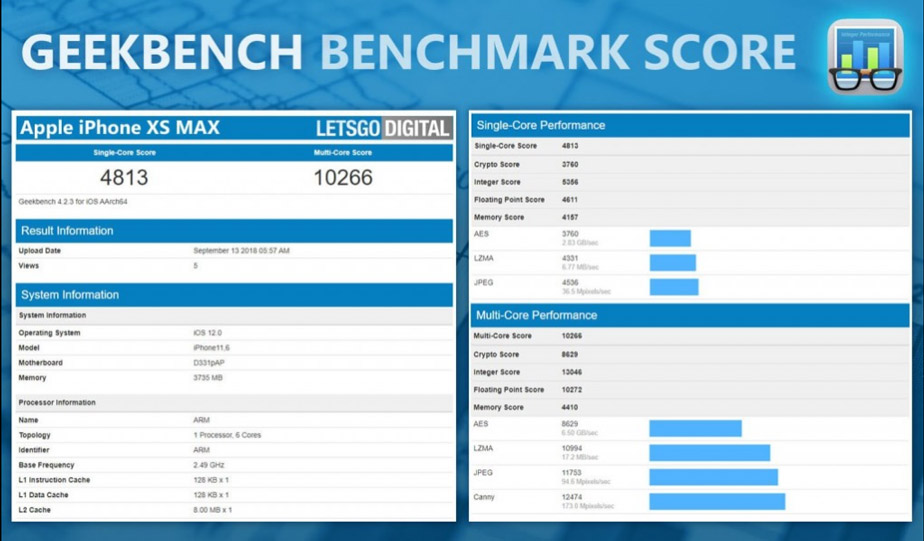Select single-core LZMA score "4331"
This screenshot has height=541, width=924.
coord(570,258)
